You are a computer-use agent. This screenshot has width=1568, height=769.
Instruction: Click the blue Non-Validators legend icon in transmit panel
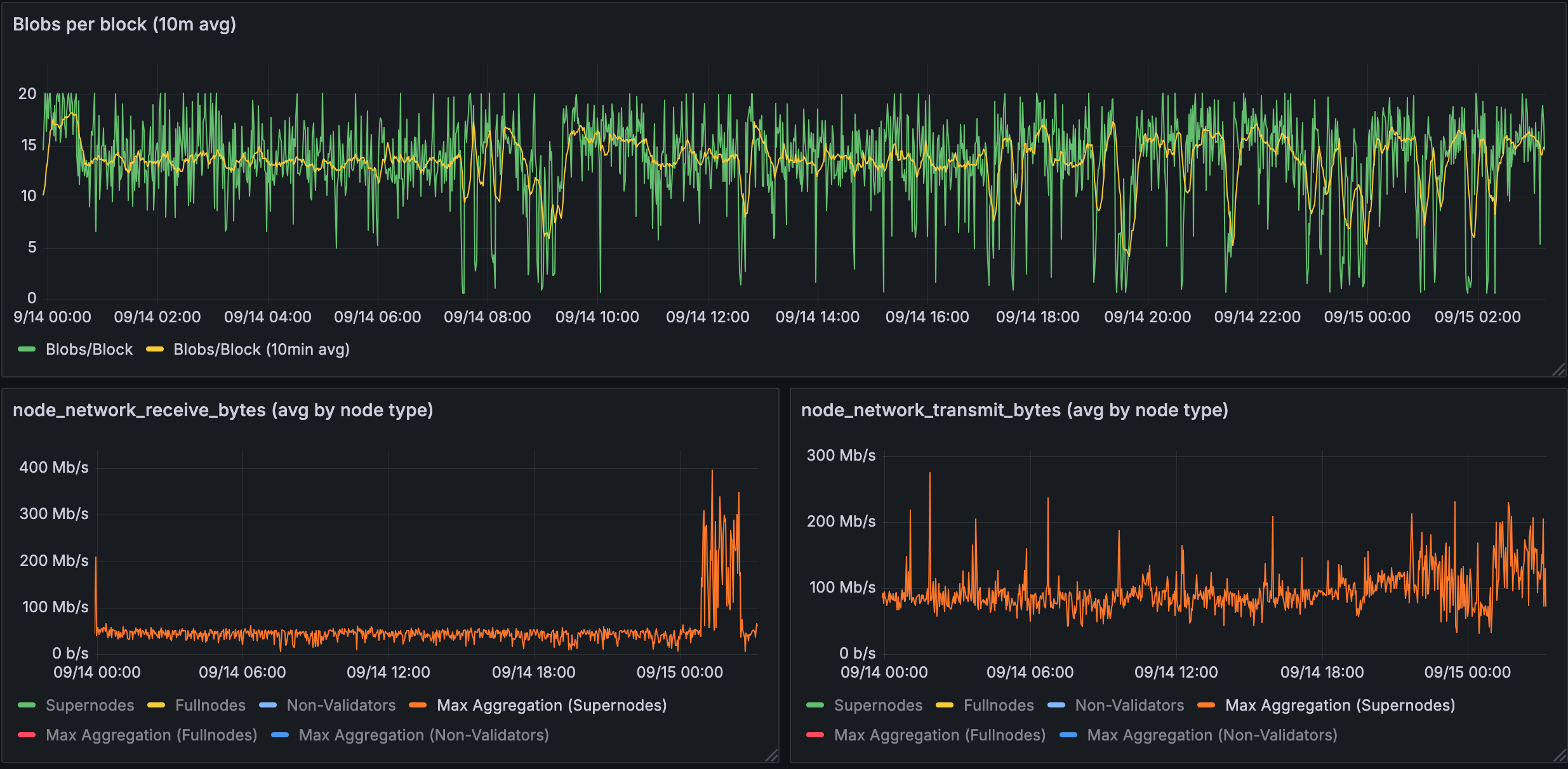1056,705
